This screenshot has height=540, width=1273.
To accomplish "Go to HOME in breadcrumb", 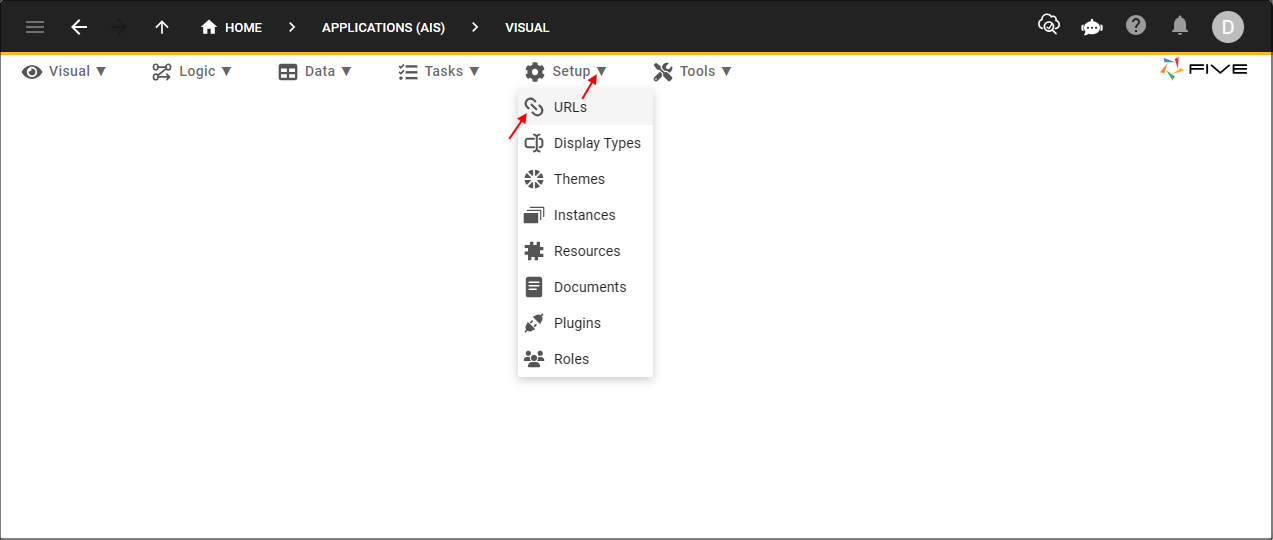I will 232,27.
